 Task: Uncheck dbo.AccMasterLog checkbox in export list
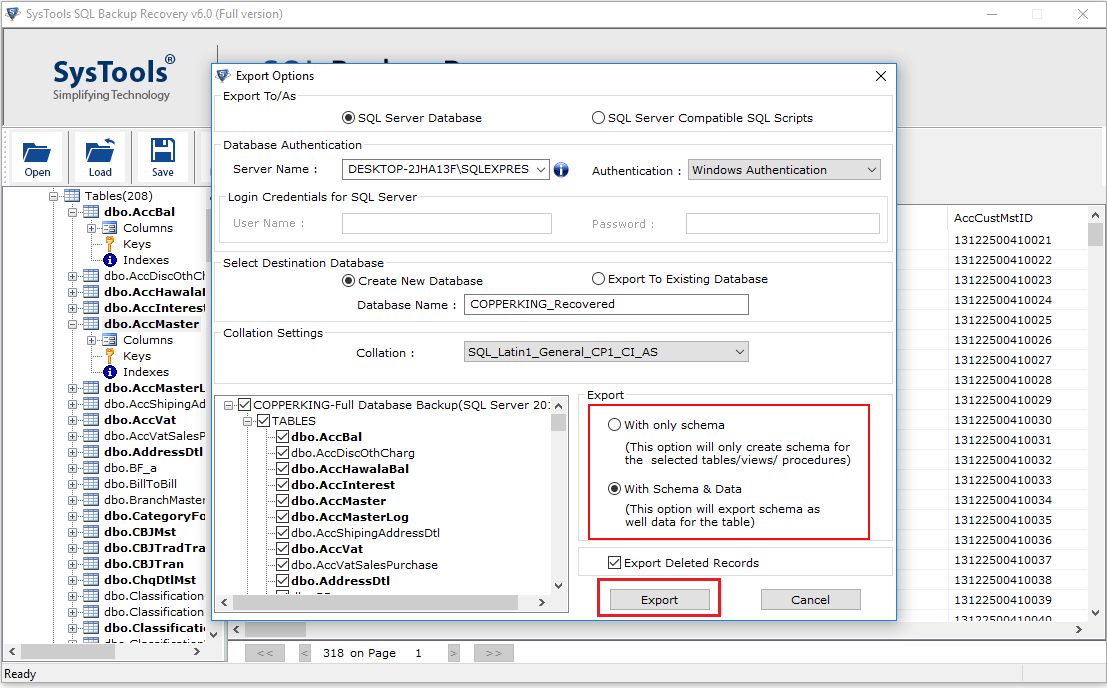[282, 517]
